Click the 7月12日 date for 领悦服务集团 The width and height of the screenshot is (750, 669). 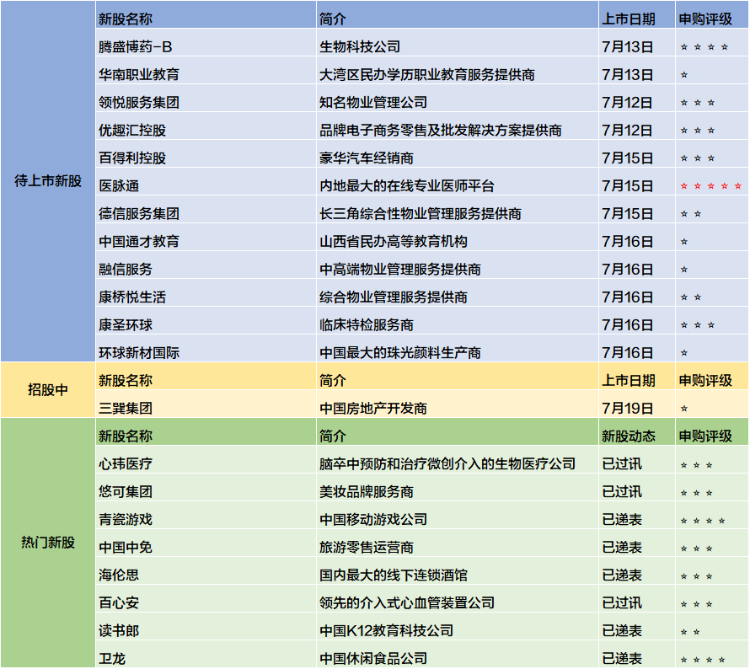click(x=627, y=102)
